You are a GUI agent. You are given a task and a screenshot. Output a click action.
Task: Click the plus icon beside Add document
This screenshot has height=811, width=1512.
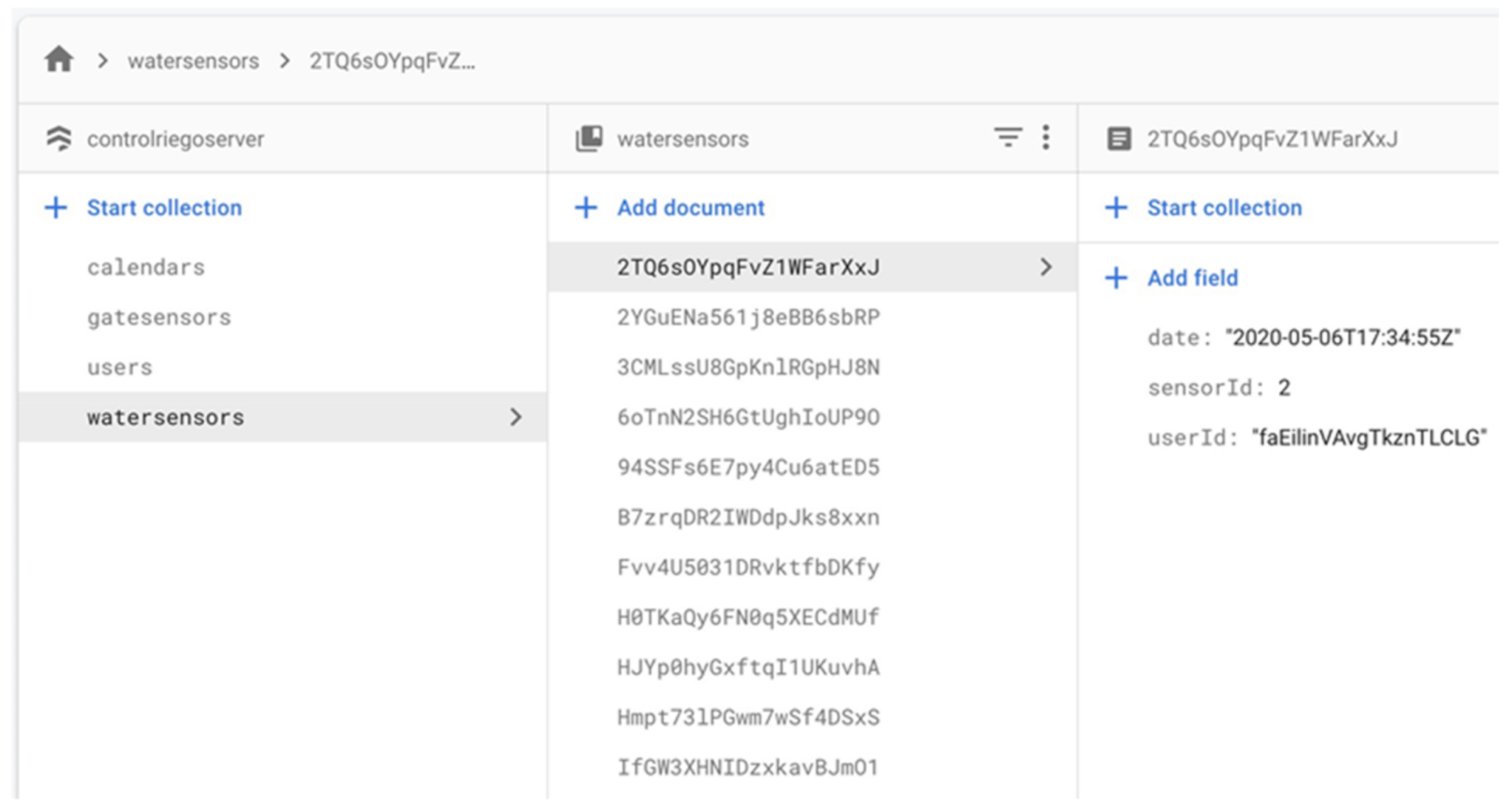pyautogui.click(x=586, y=208)
